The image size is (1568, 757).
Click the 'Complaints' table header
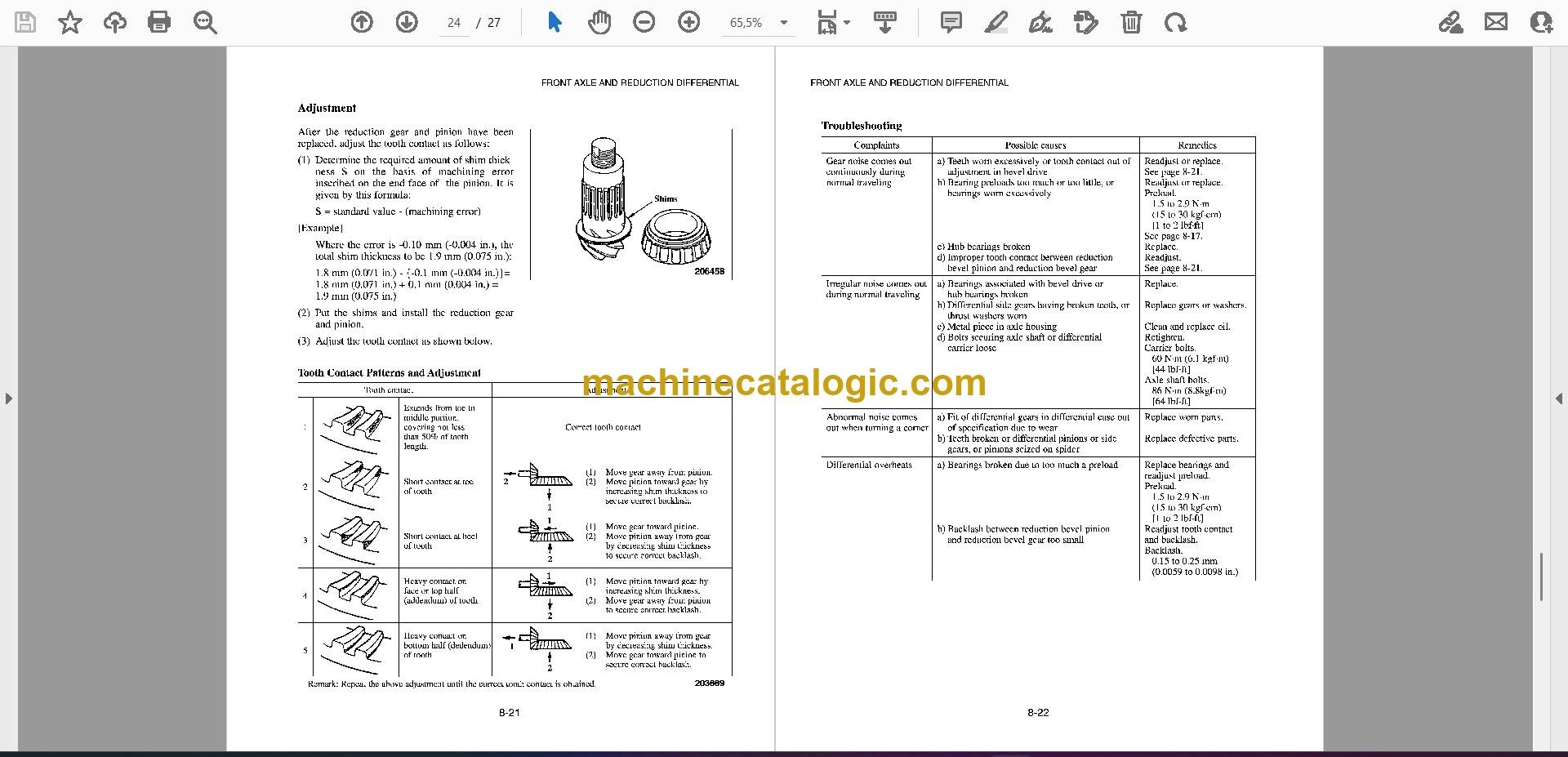(x=876, y=145)
